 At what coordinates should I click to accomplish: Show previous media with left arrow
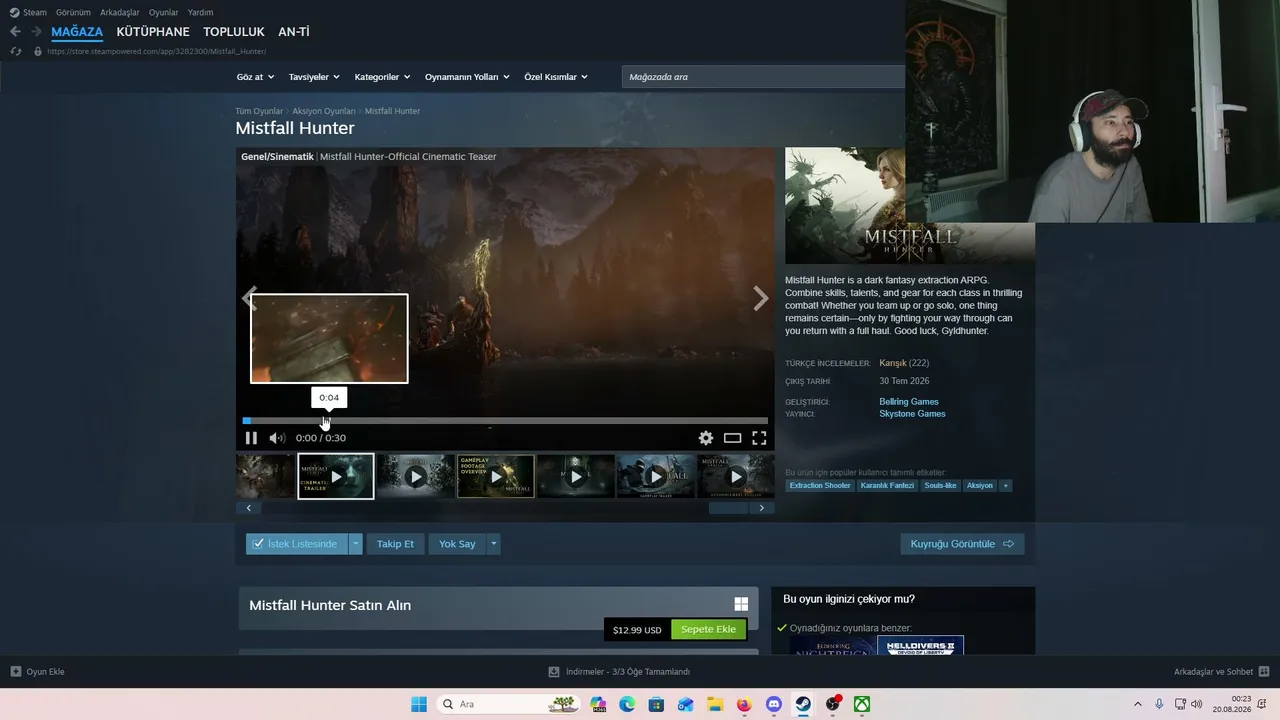249,299
